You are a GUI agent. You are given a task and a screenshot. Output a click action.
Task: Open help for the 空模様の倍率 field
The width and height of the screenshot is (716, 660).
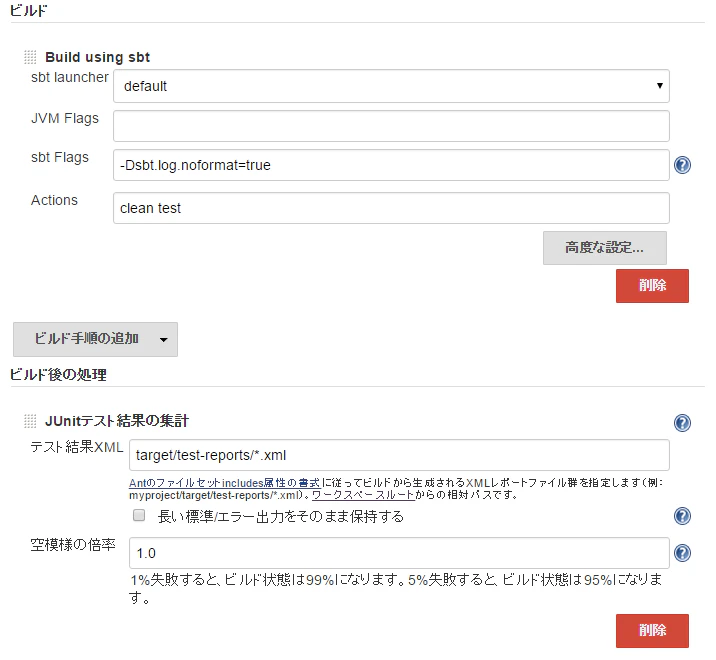682,553
